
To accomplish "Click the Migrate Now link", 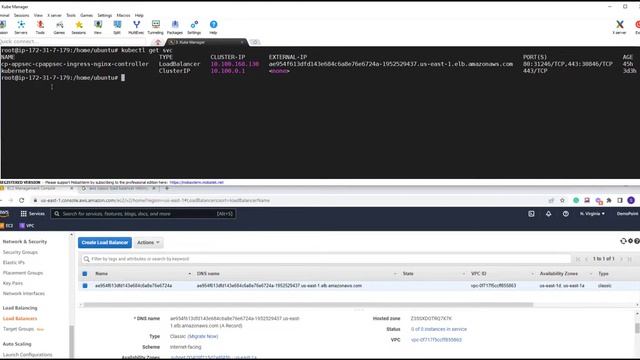I will click(x=203, y=336).
